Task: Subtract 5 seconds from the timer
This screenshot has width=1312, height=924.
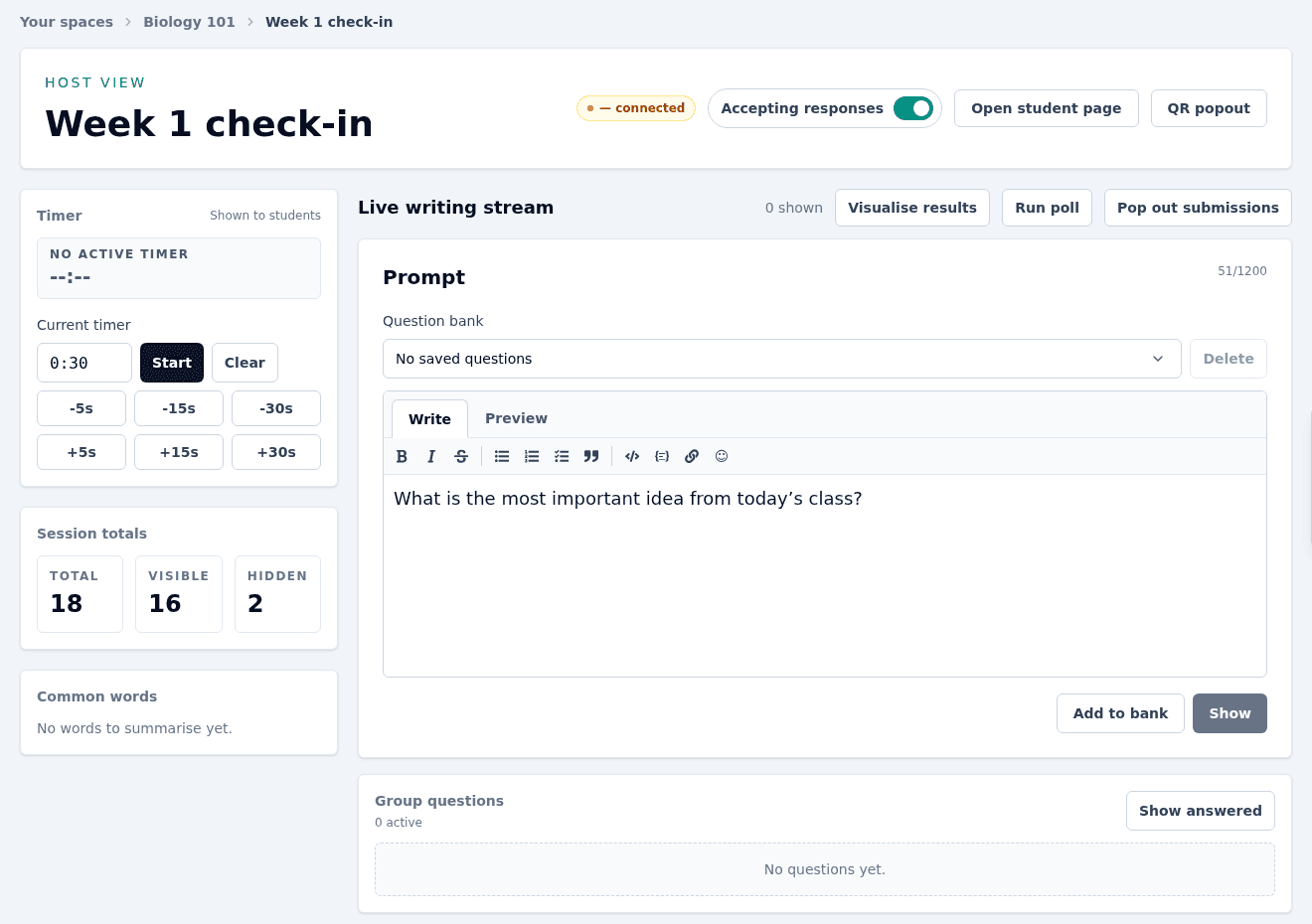Action: [x=82, y=408]
